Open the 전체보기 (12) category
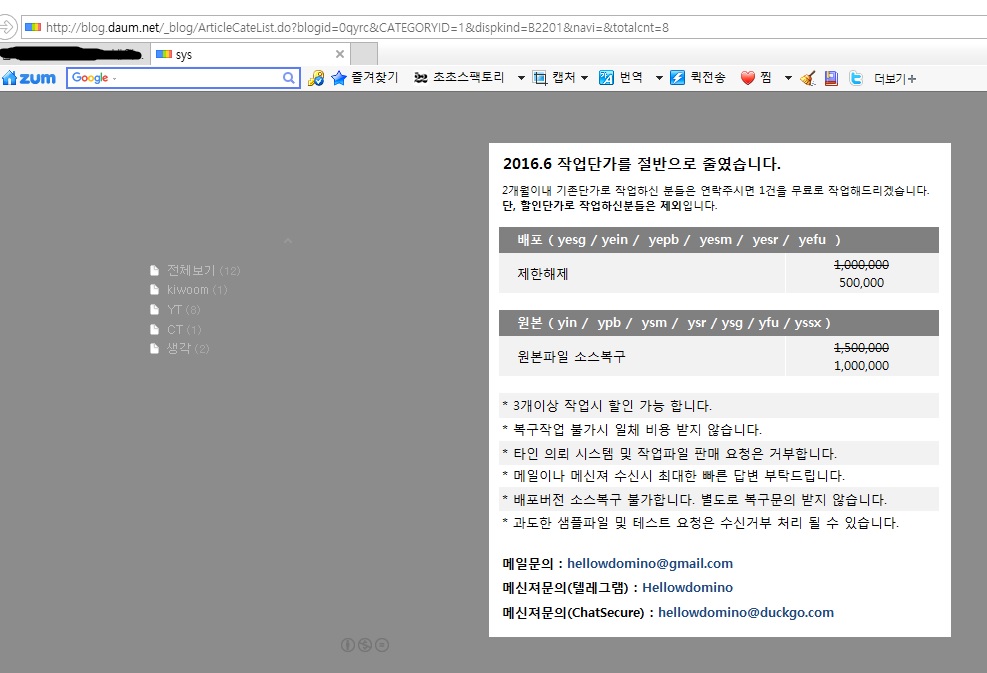987x673 pixels. tap(191, 270)
